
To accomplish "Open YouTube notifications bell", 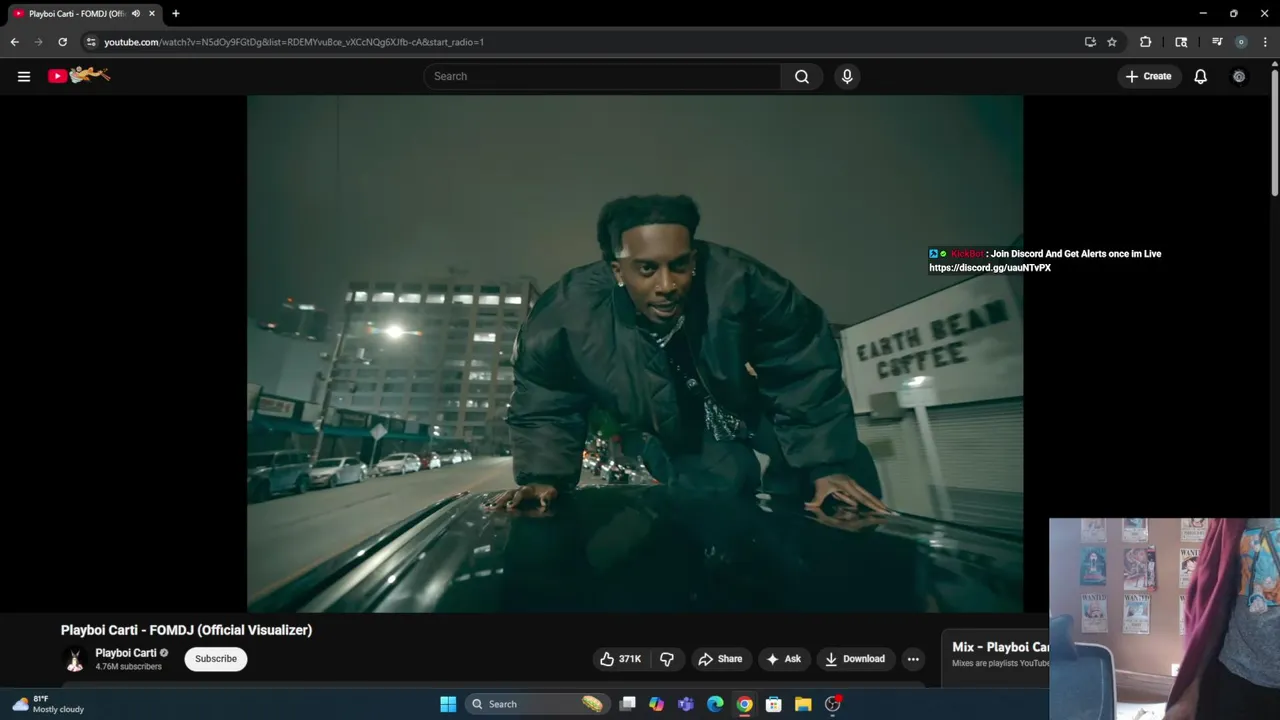I will coord(1201,76).
